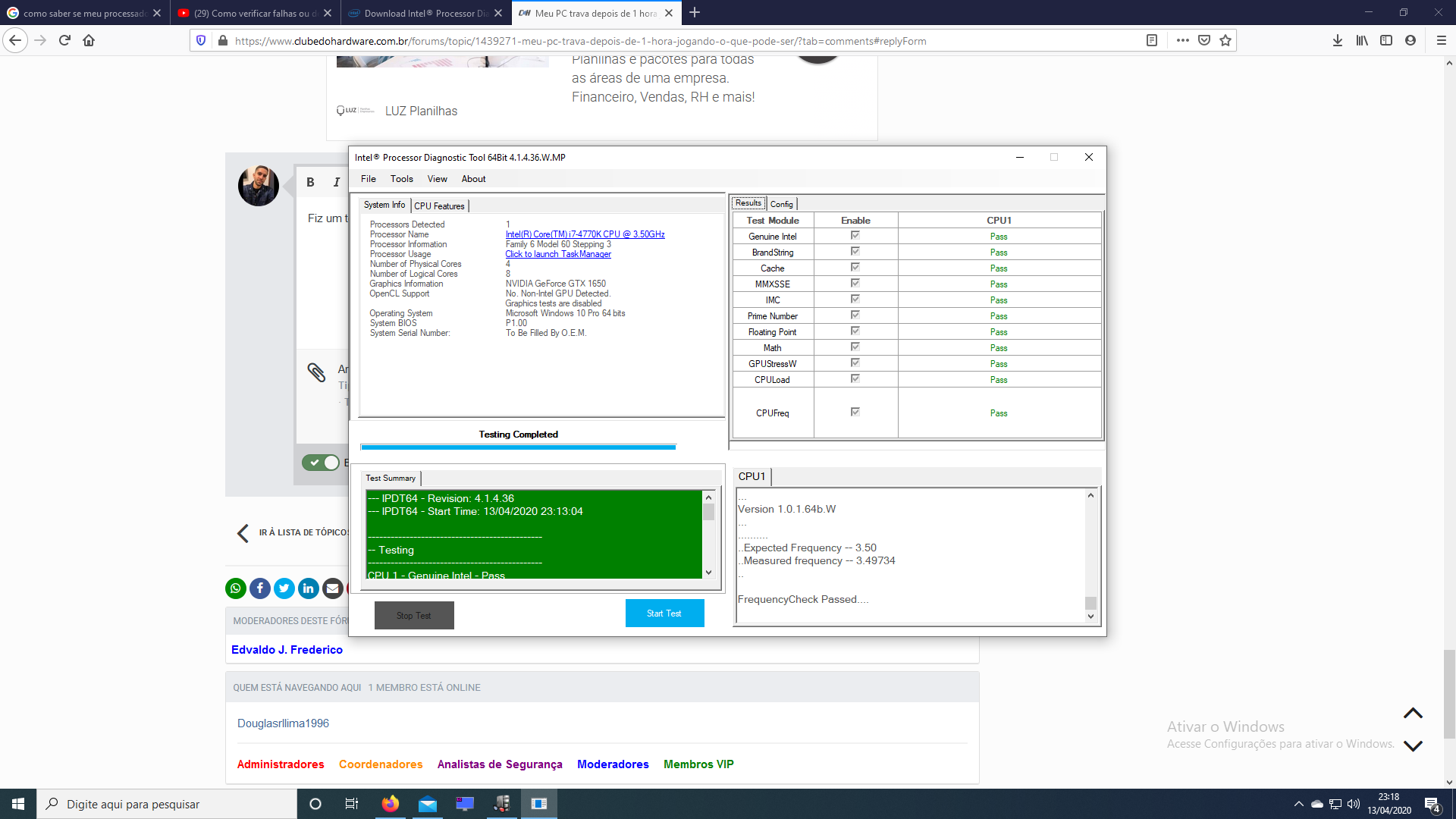1456x819 pixels.
Task: Click the Start Test button
Action: [664, 613]
